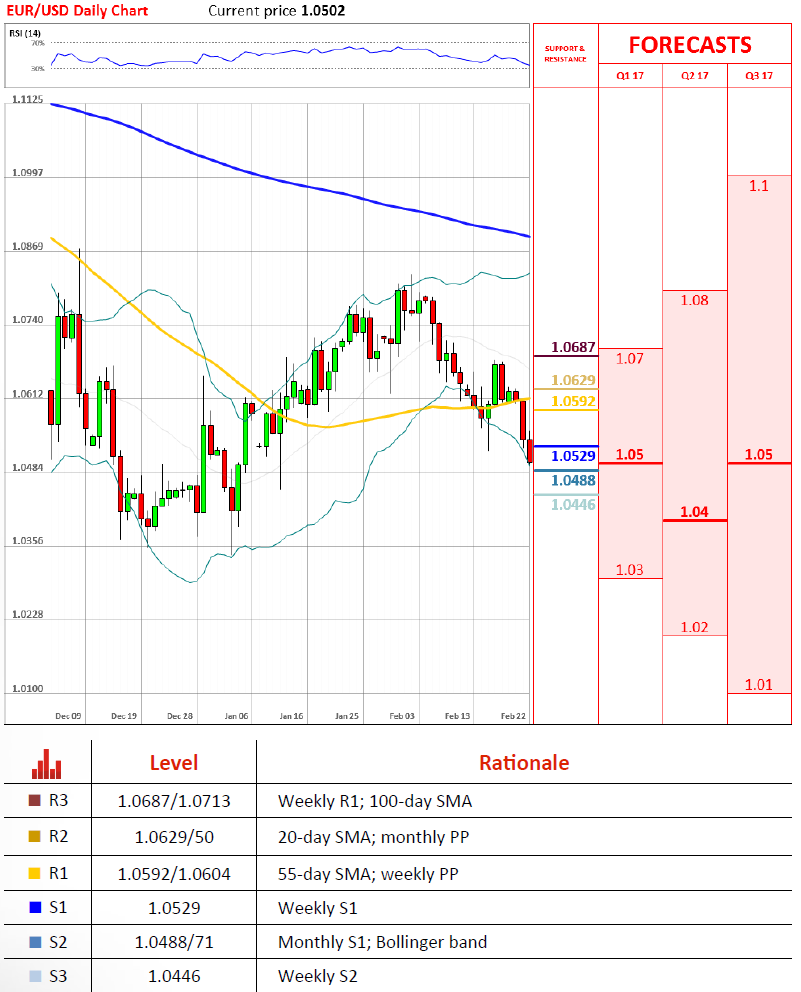The width and height of the screenshot is (801, 992).
Task: Click the 1.1125 price axis label
Action: point(28,99)
